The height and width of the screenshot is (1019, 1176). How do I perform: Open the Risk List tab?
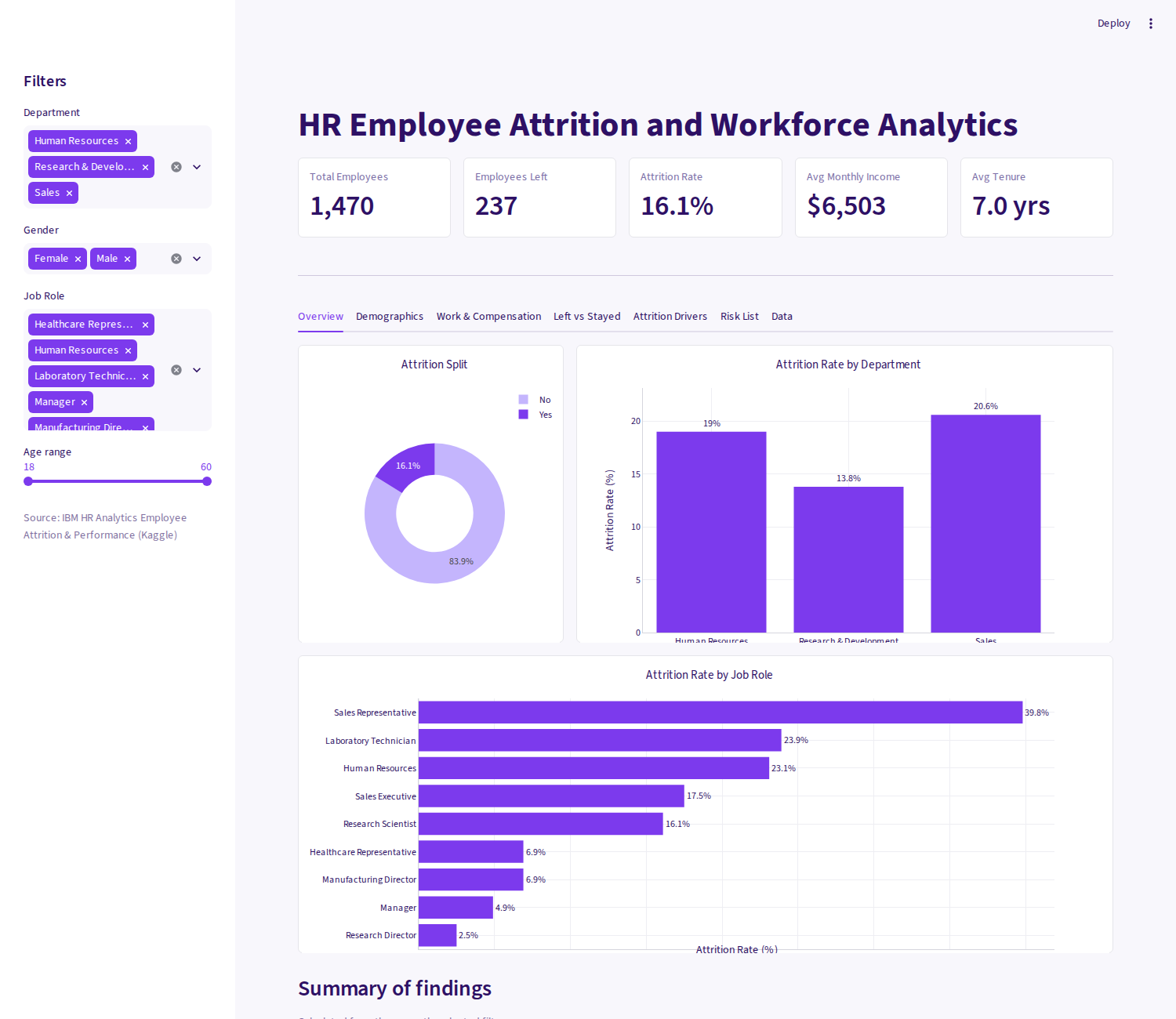coord(739,317)
